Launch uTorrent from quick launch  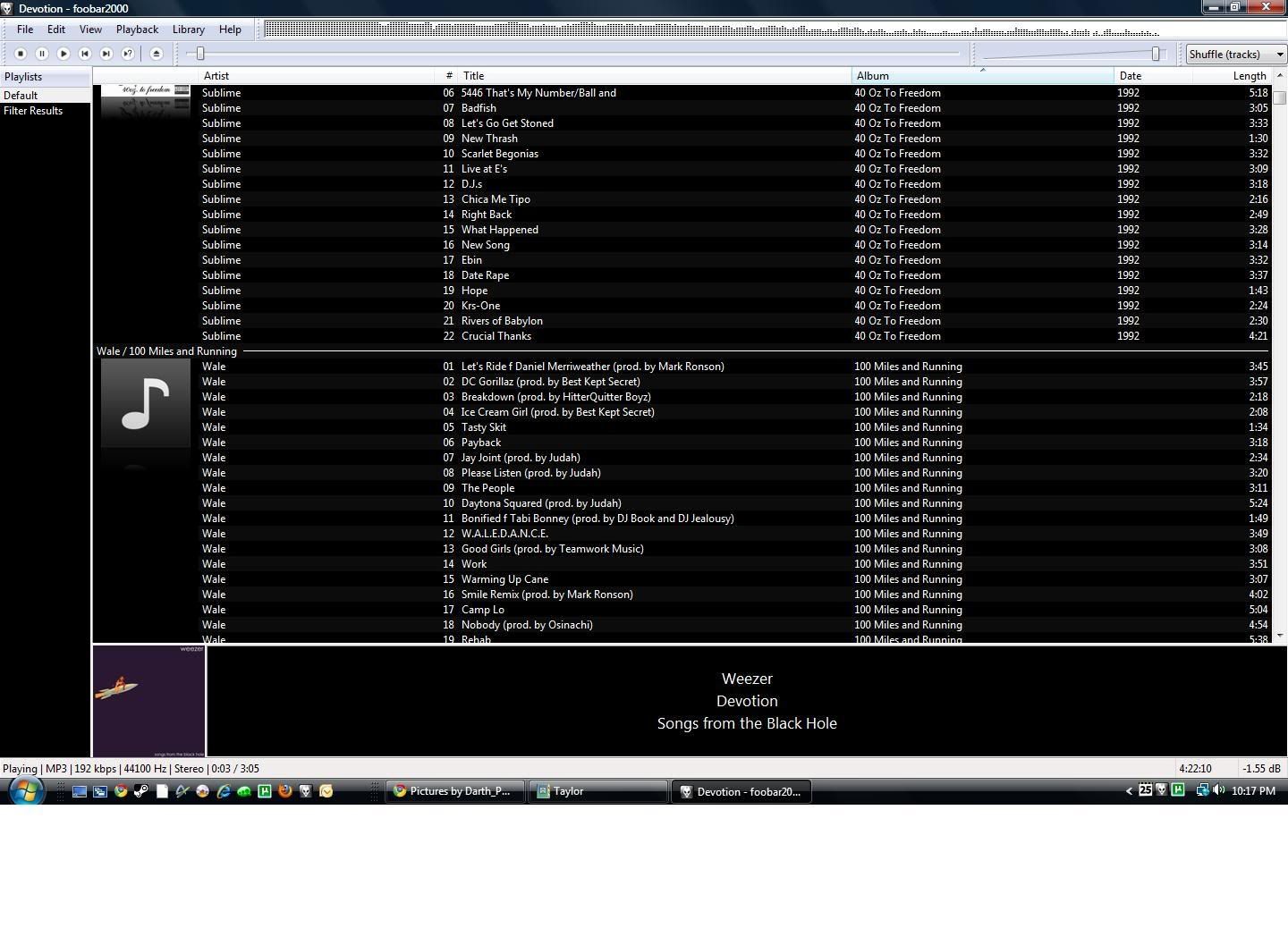point(265,791)
